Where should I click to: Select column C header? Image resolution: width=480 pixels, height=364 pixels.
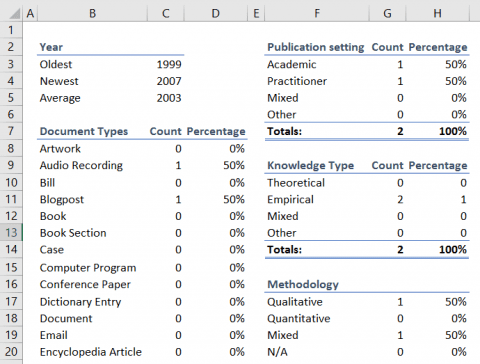point(166,14)
